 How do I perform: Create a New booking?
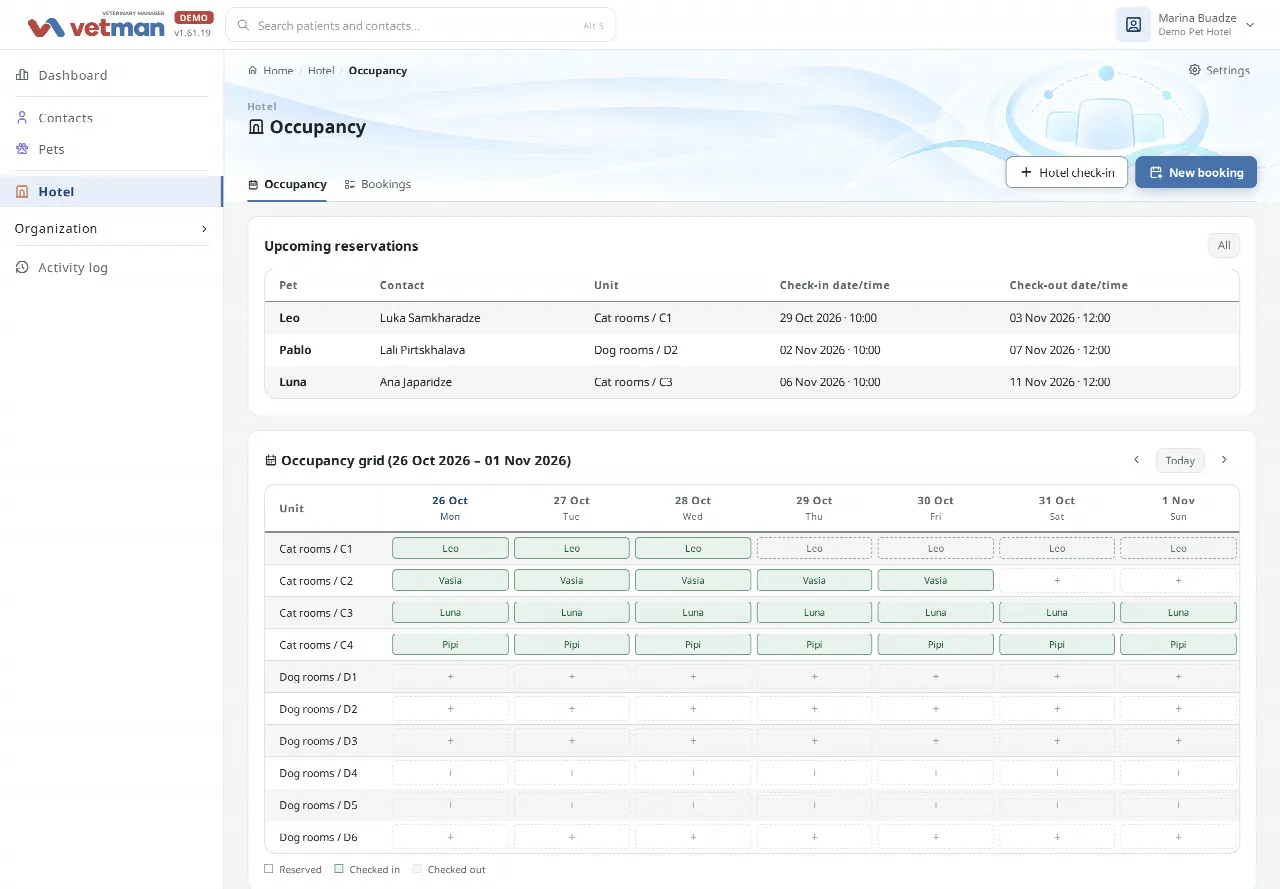[x=1196, y=172]
